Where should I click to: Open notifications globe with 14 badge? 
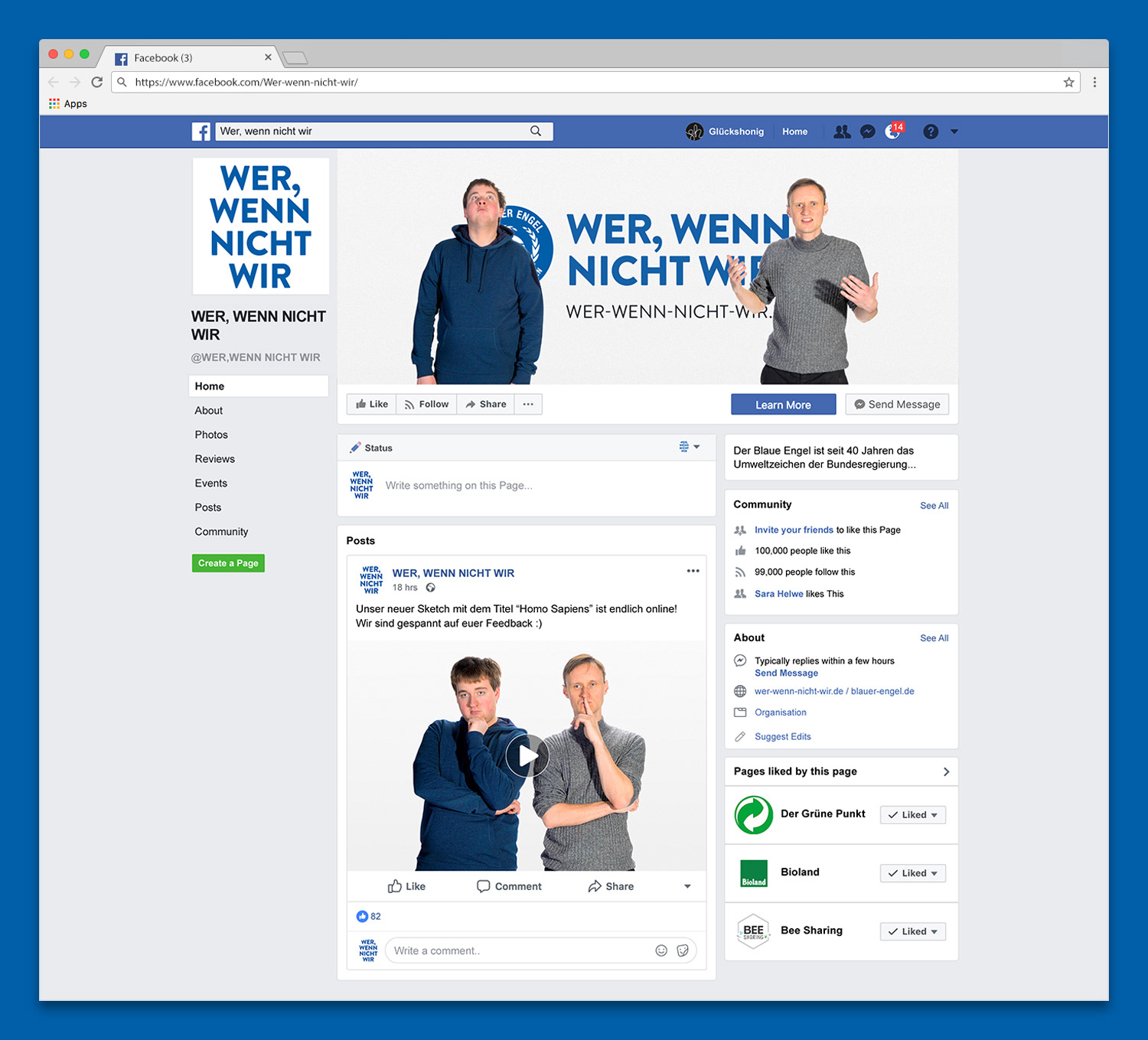(893, 131)
